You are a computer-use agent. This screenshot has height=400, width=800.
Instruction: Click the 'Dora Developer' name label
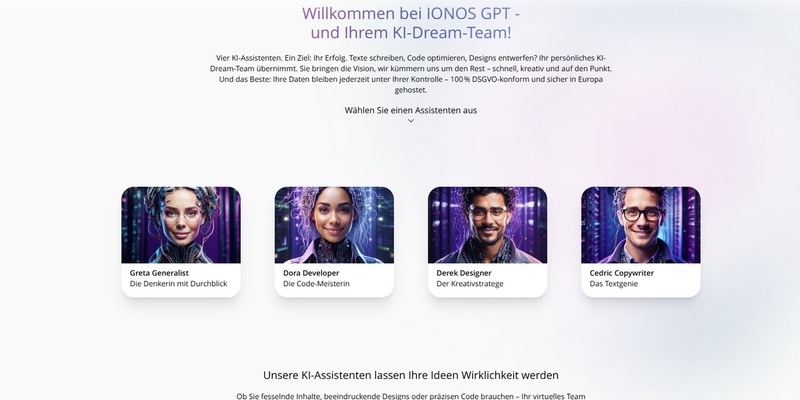(311, 273)
